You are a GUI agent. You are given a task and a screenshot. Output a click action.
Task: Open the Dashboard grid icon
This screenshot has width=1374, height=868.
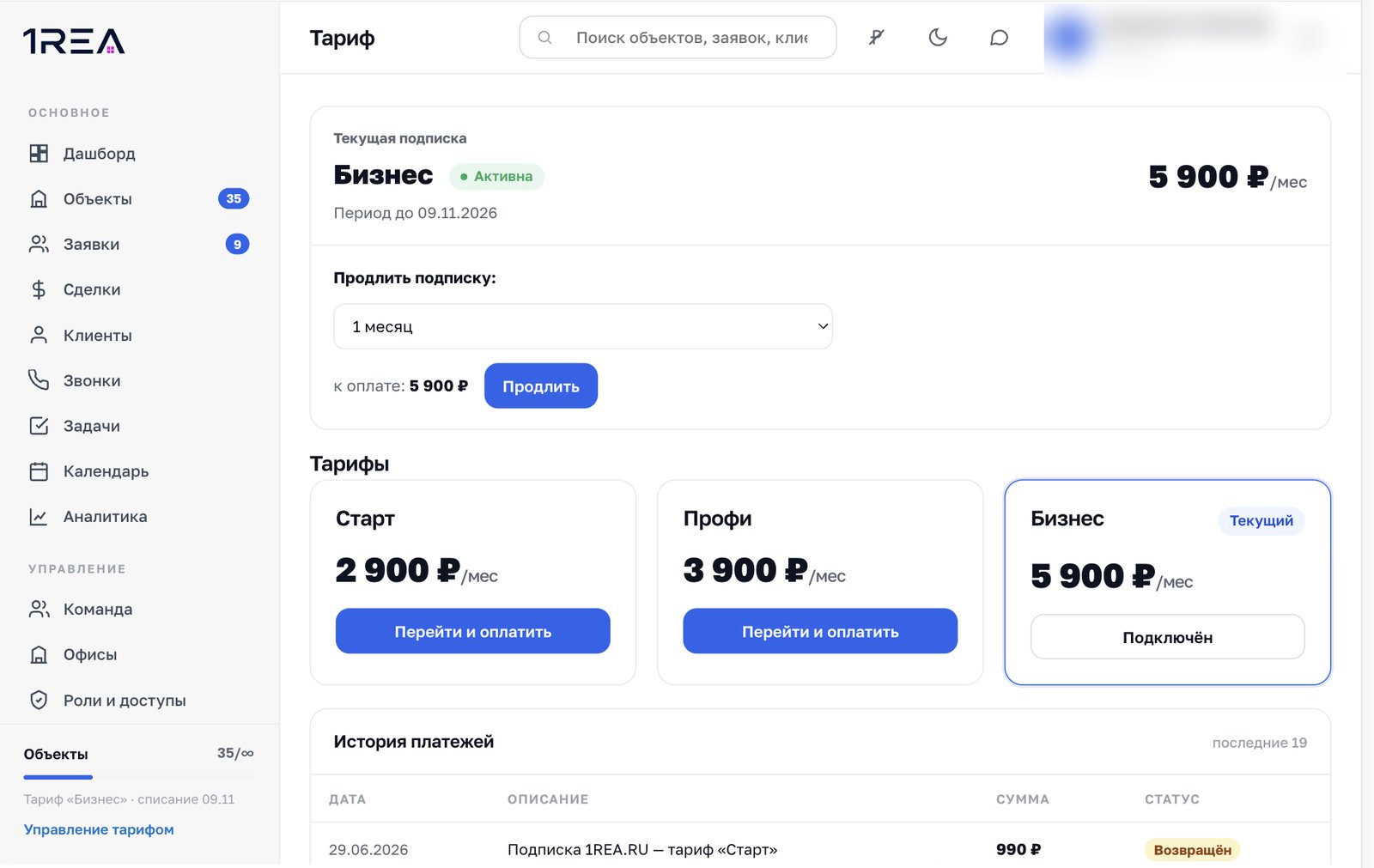(x=39, y=154)
